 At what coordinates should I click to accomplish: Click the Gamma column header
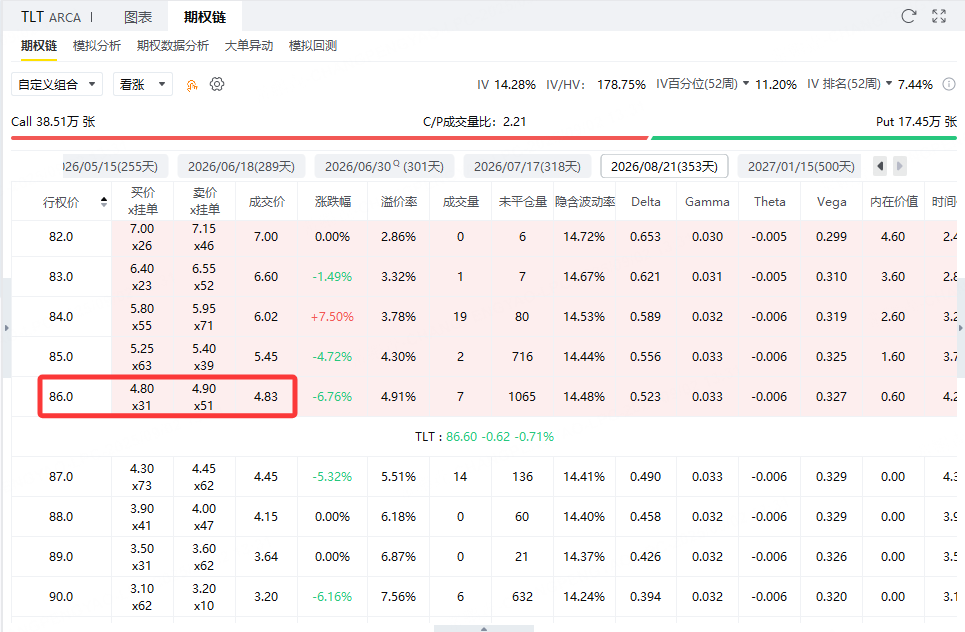click(x=707, y=201)
